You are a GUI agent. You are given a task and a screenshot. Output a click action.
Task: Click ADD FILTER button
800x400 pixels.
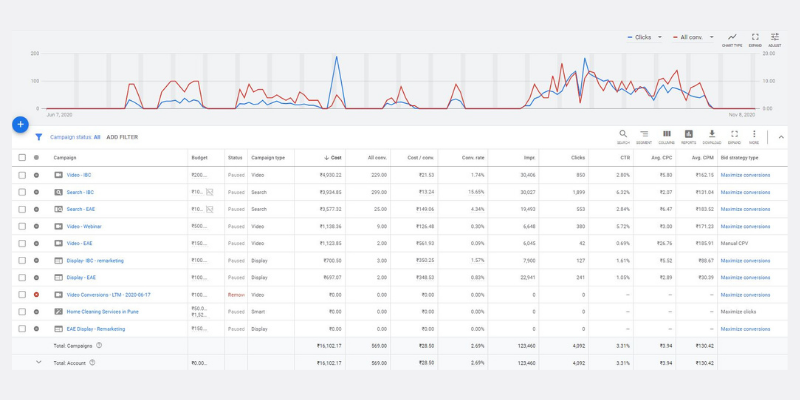(122, 137)
